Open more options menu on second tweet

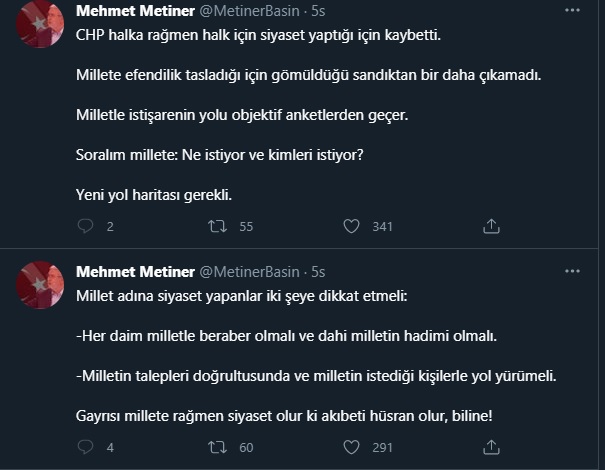tap(571, 270)
